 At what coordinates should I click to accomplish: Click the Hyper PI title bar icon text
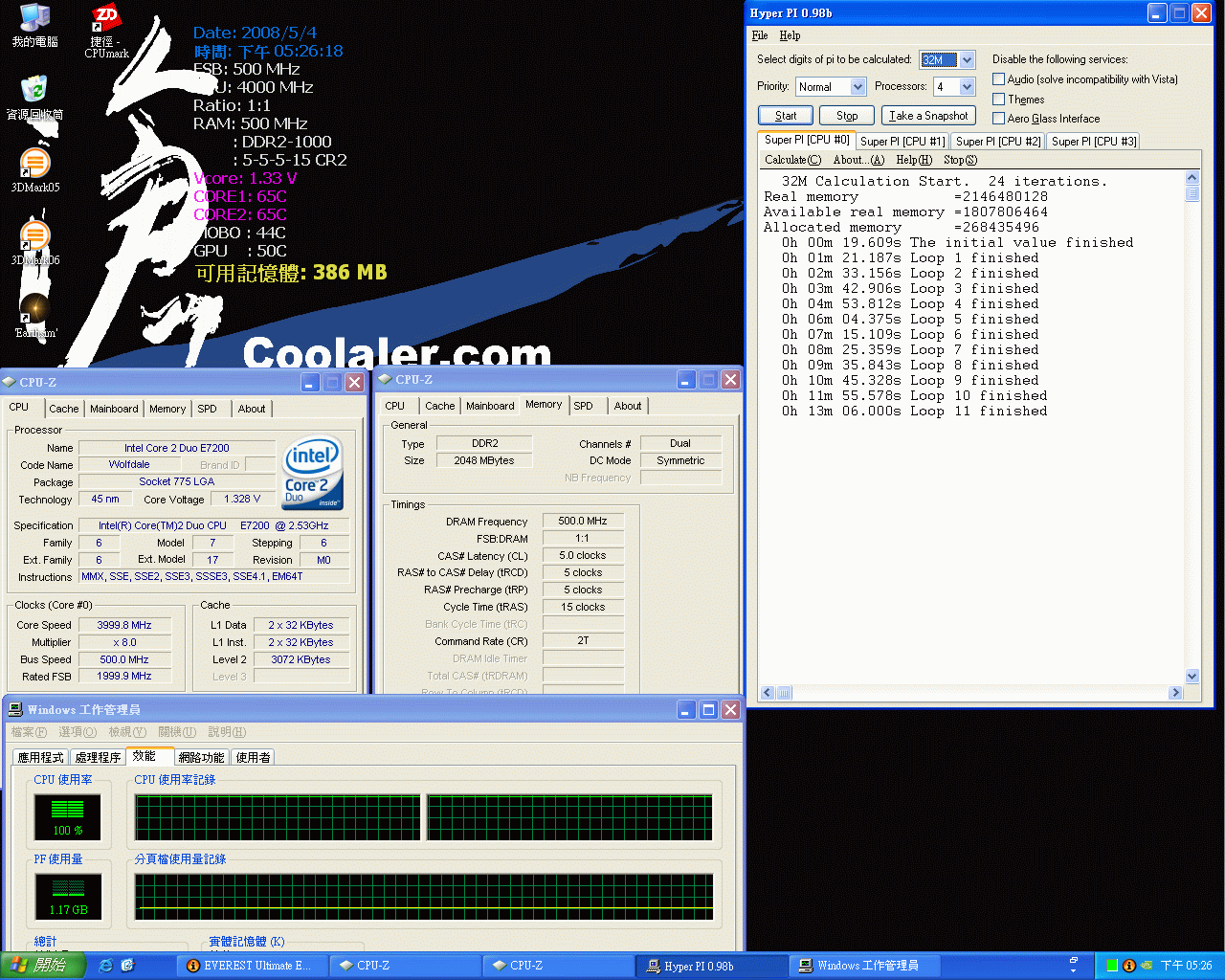point(791,13)
